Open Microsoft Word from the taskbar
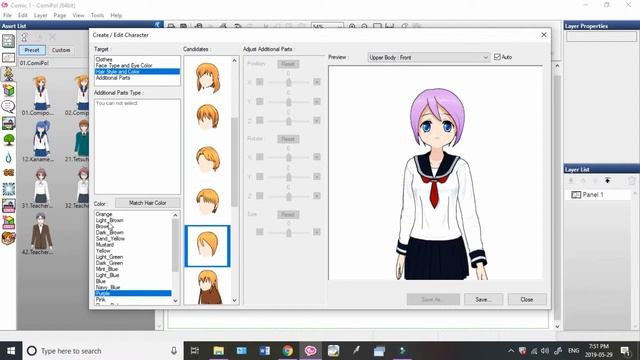The width and height of the screenshot is (640, 360). [264, 351]
